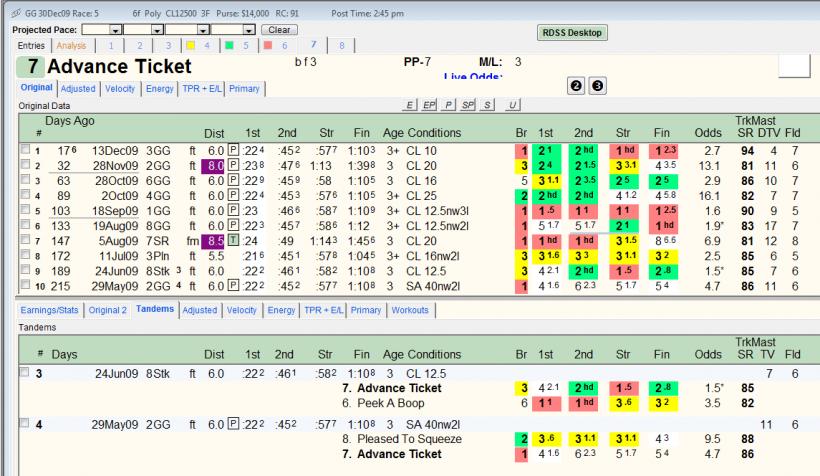Screen dimensions: 820x476
Task: Click P icon in Tandems 29May09 row
Action: (233, 424)
